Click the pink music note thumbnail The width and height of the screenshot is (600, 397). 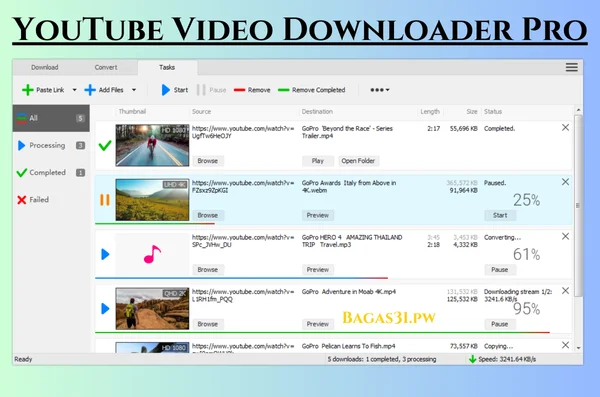pos(152,254)
